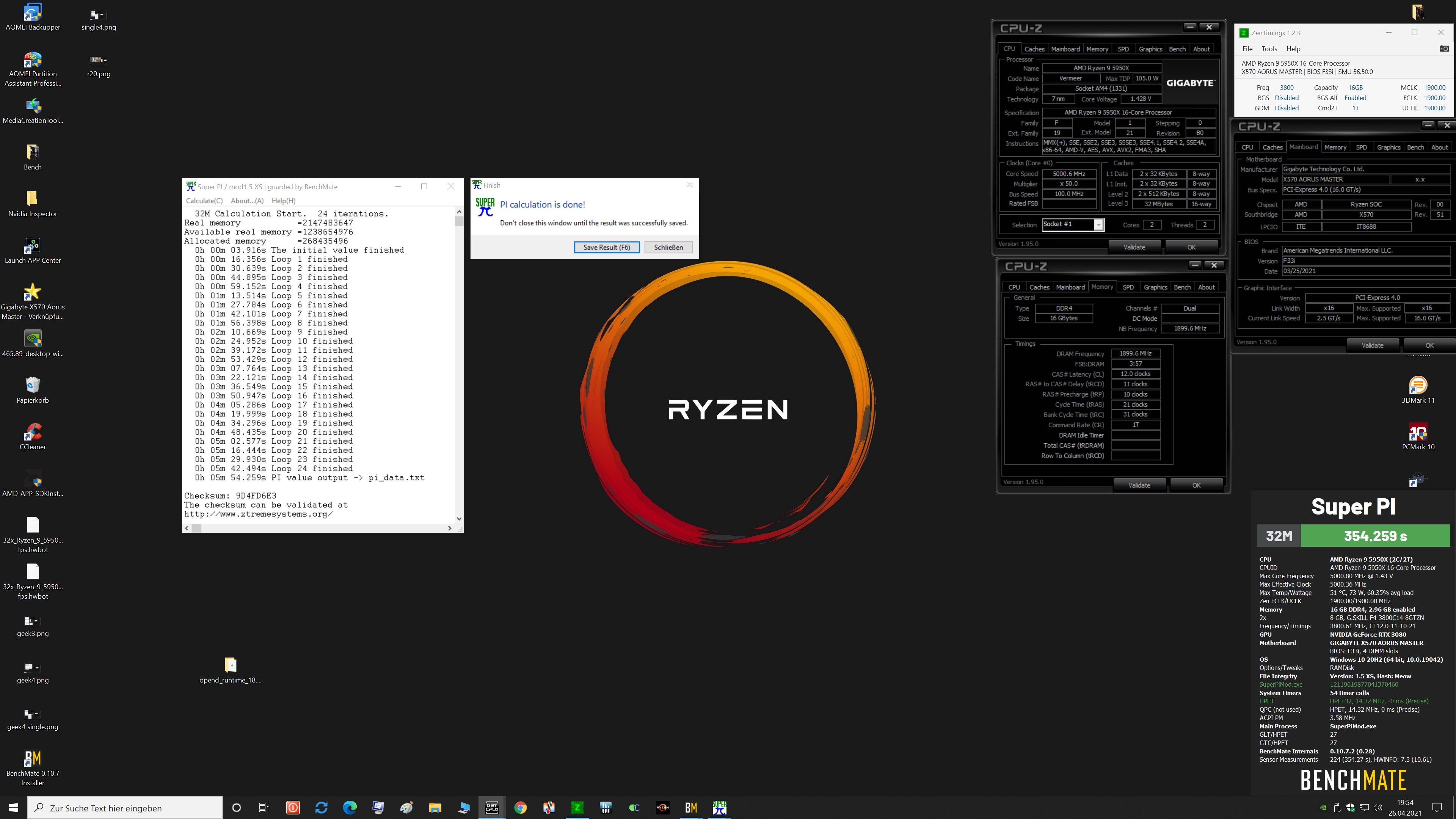Select the opencl_runtime file on the desktop
The image size is (1456, 819).
point(231,670)
